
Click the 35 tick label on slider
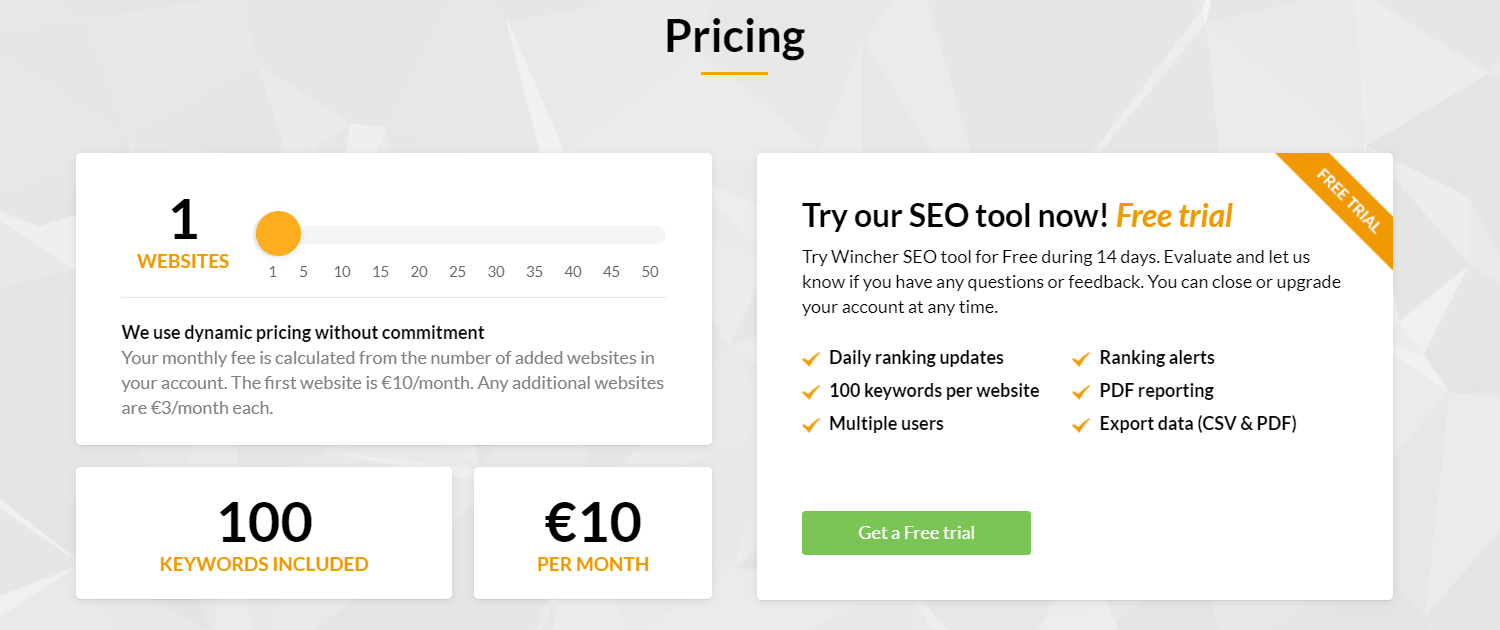534,271
